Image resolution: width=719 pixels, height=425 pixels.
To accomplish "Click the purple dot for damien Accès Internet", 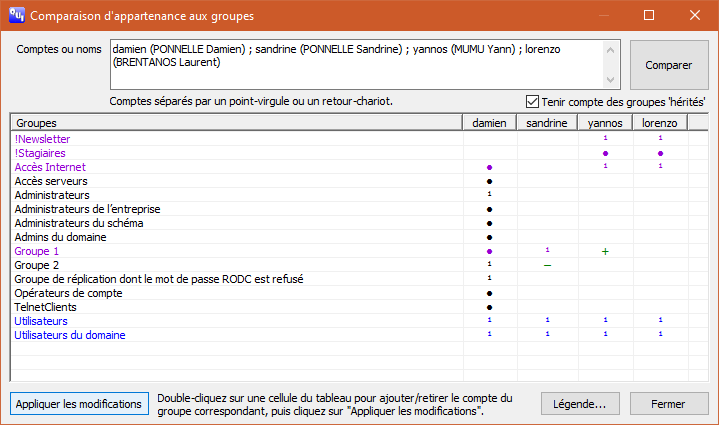I will [489, 168].
